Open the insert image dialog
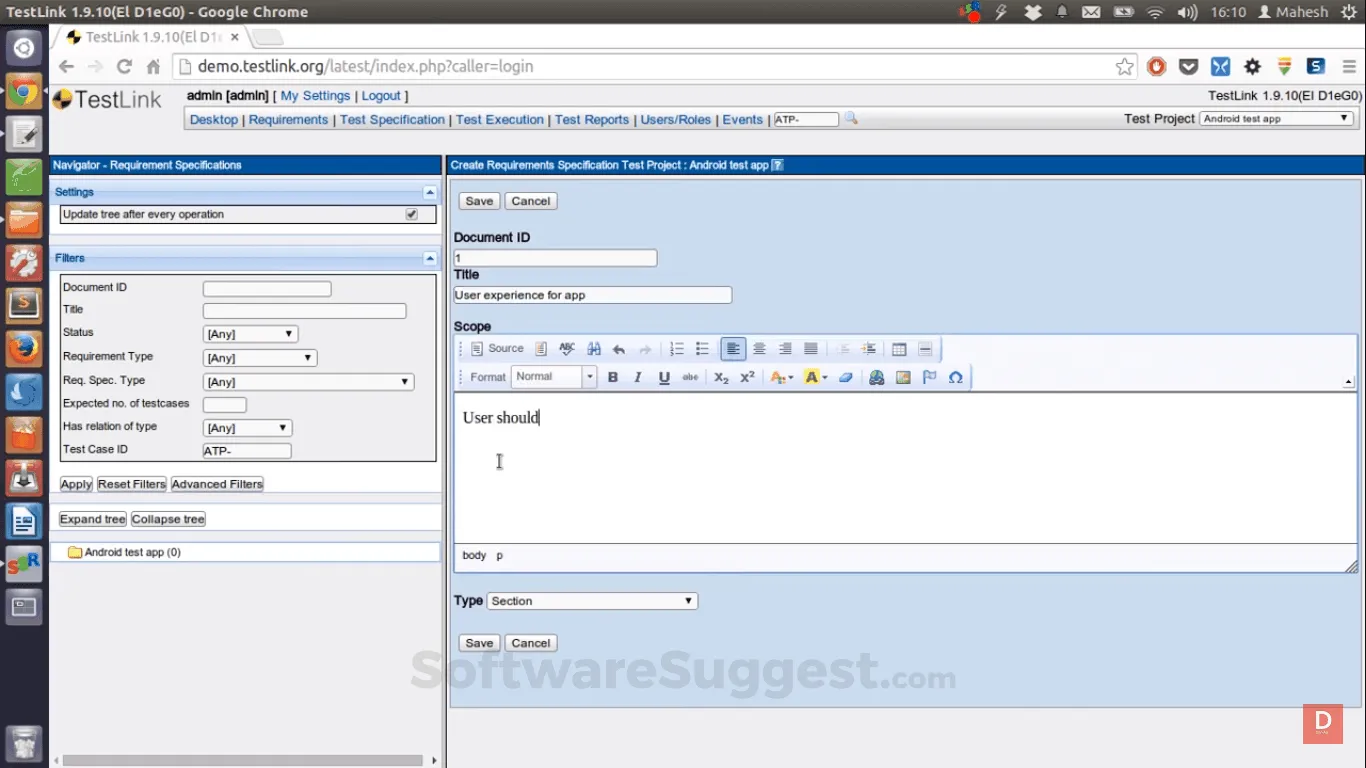Image resolution: width=1366 pixels, height=768 pixels. tap(903, 377)
